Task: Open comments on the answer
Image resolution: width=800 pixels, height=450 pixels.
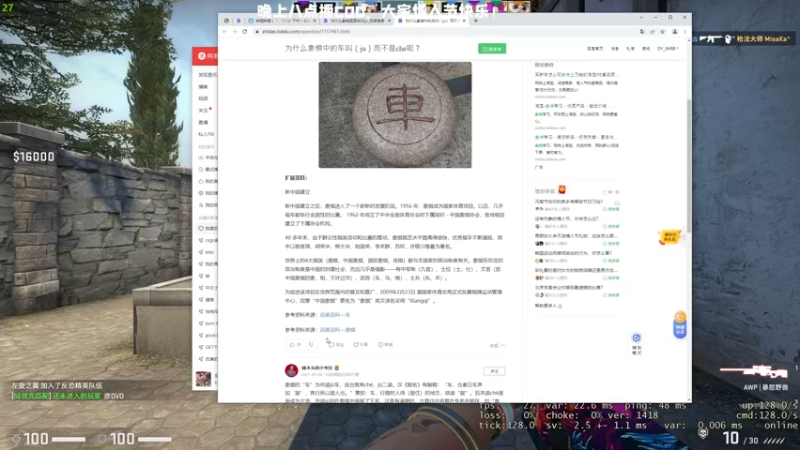Action: (336, 345)
